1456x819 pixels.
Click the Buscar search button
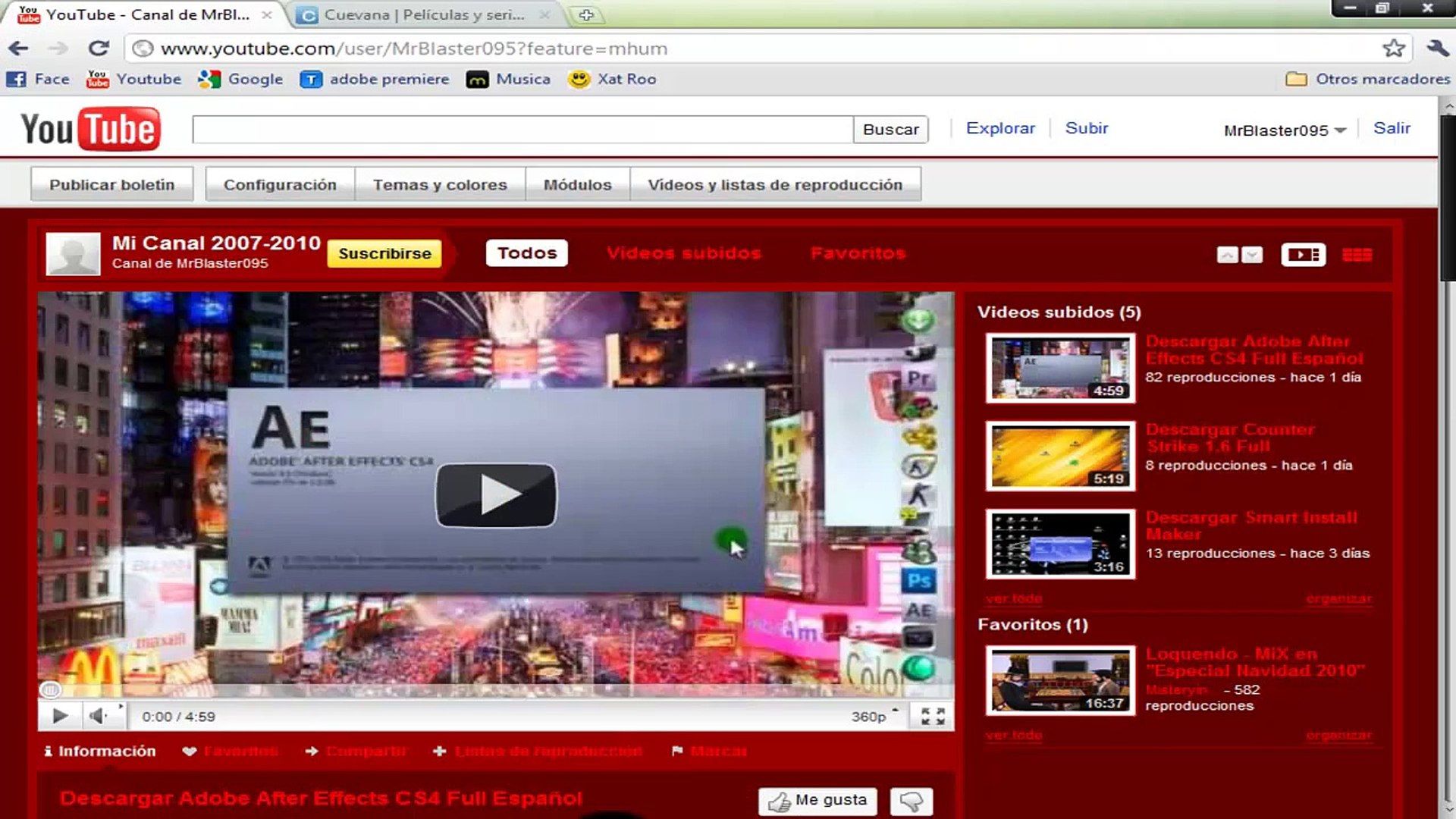pos(890,130)
